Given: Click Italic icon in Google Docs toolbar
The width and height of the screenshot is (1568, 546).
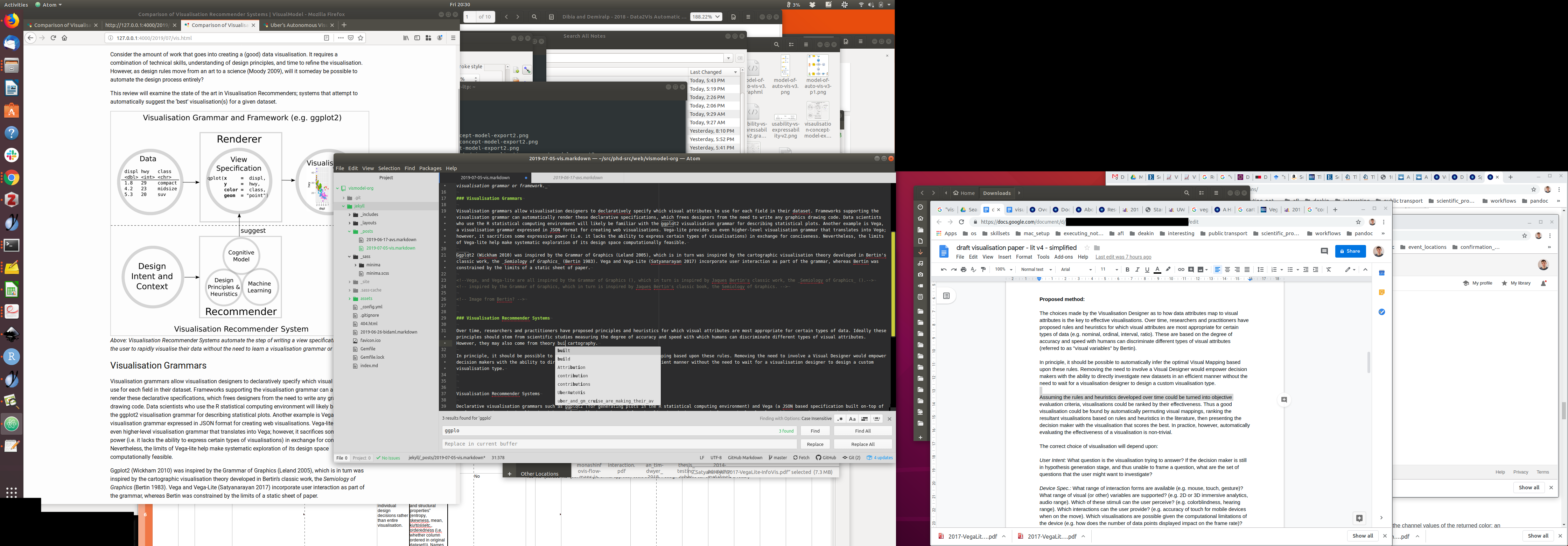Looking at the screenshot, I should (1137, 269).
